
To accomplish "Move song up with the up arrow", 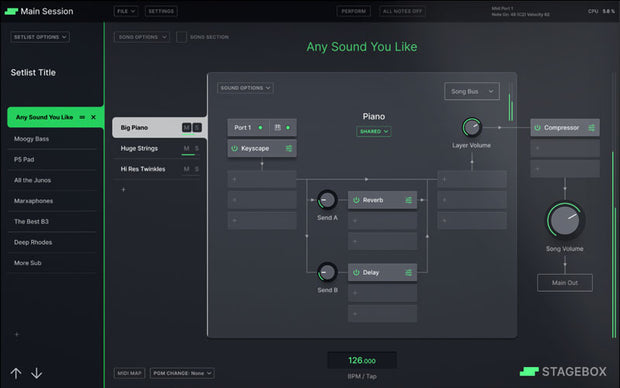I will tap(16, 373).
